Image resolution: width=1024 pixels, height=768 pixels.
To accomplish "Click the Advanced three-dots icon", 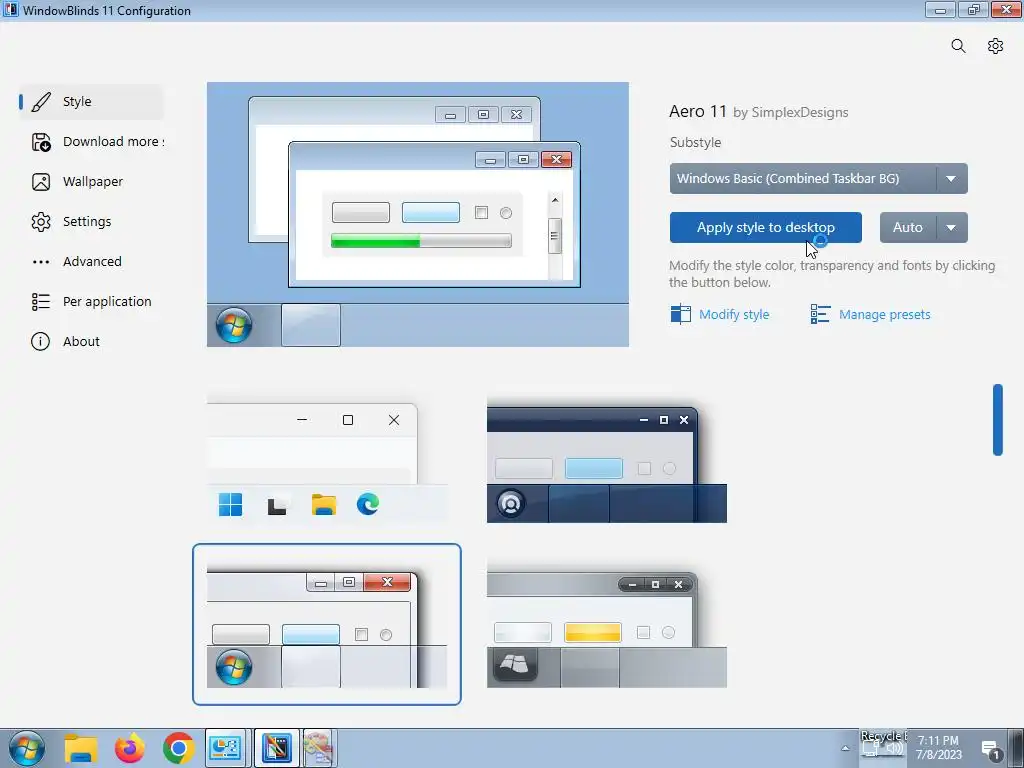I will coord(40,262).
